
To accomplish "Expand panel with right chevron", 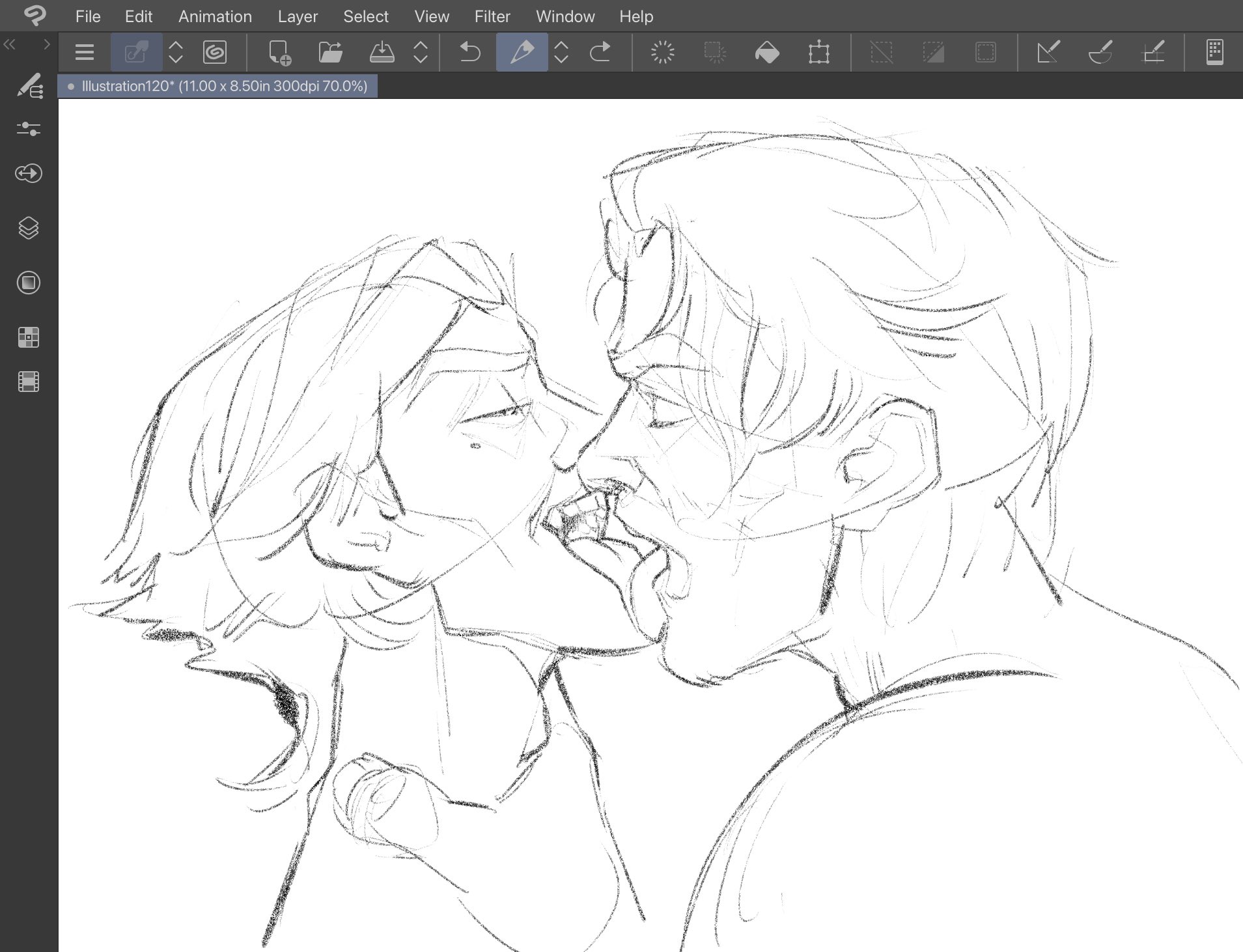I will pos(46,45).
